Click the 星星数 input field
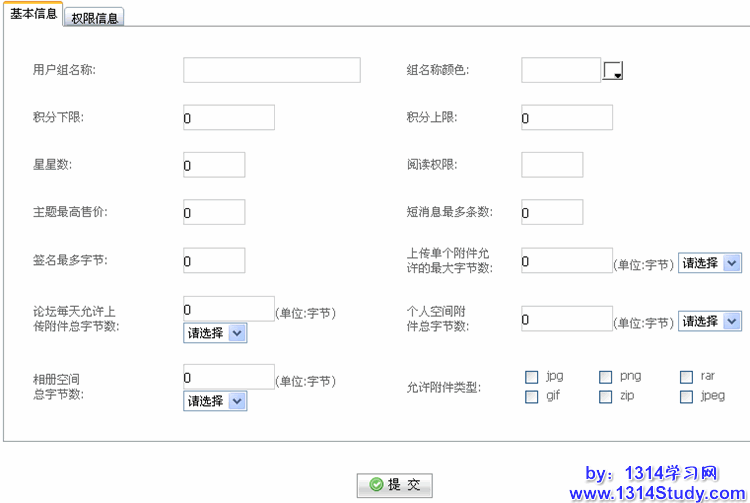 [214, 165]
